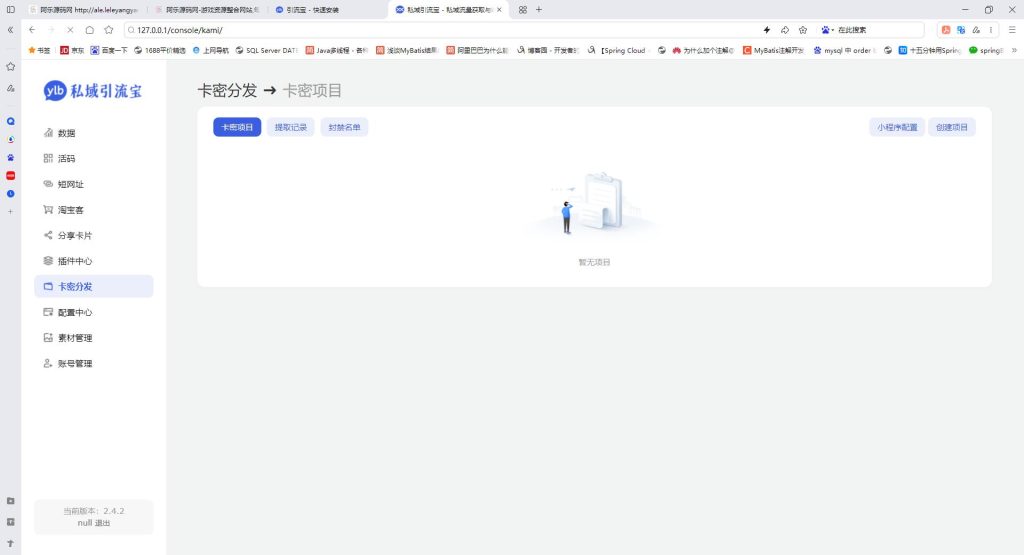The width and height of the screenshot is (1024, 555).
Task: Expand bookmarks overflow chevron
Action: pyautogui.click(x=1014, y=50)
